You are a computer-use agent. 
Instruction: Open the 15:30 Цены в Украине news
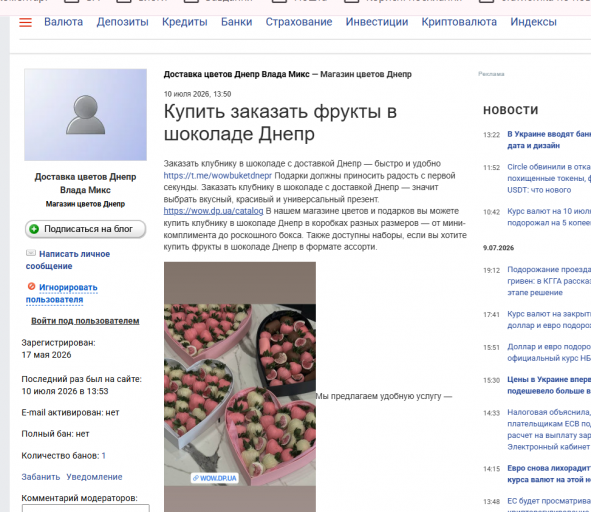549,385
